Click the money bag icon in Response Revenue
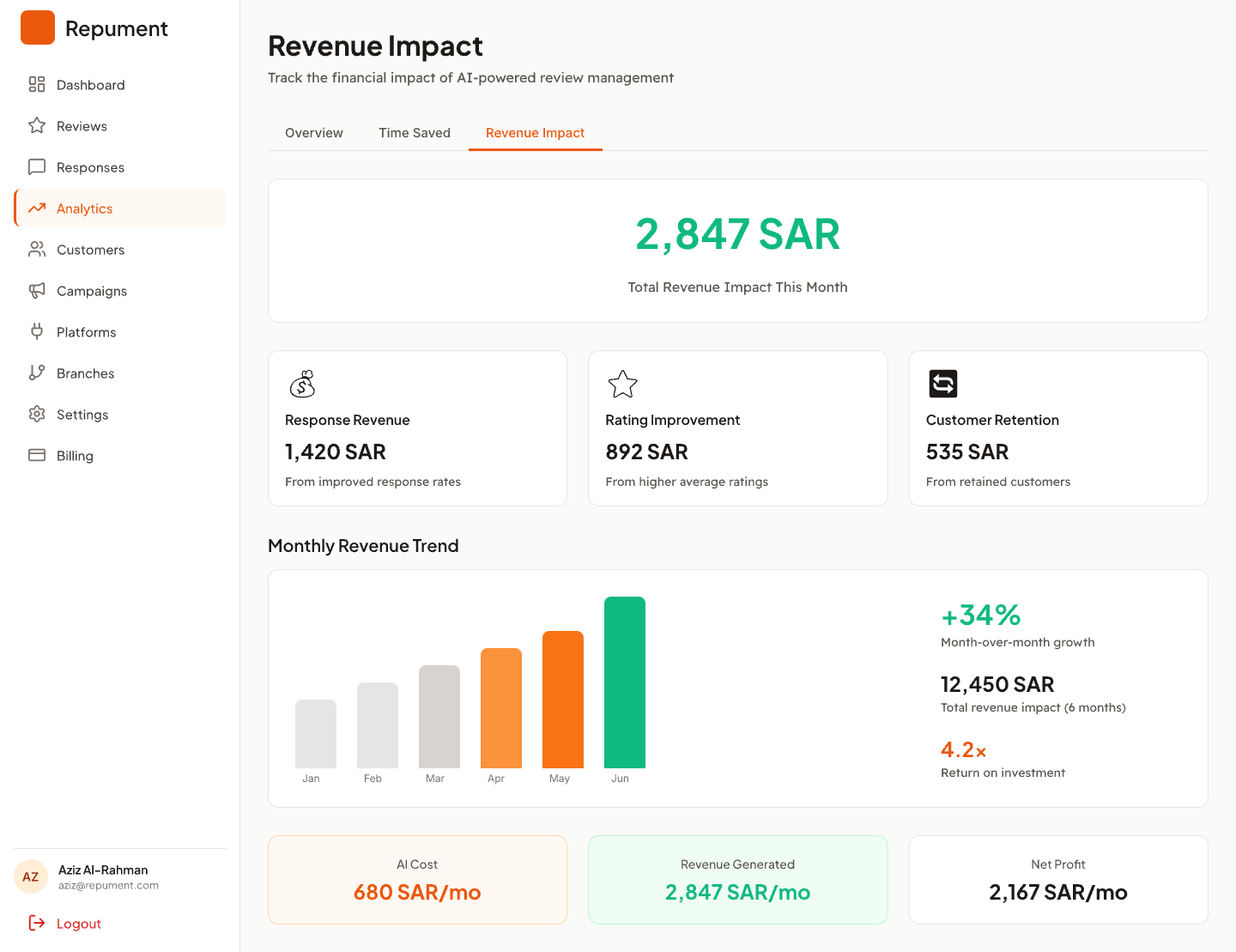Image resolution: width=1236 pixels, height=952 pixels. click(x=302, y=384)
